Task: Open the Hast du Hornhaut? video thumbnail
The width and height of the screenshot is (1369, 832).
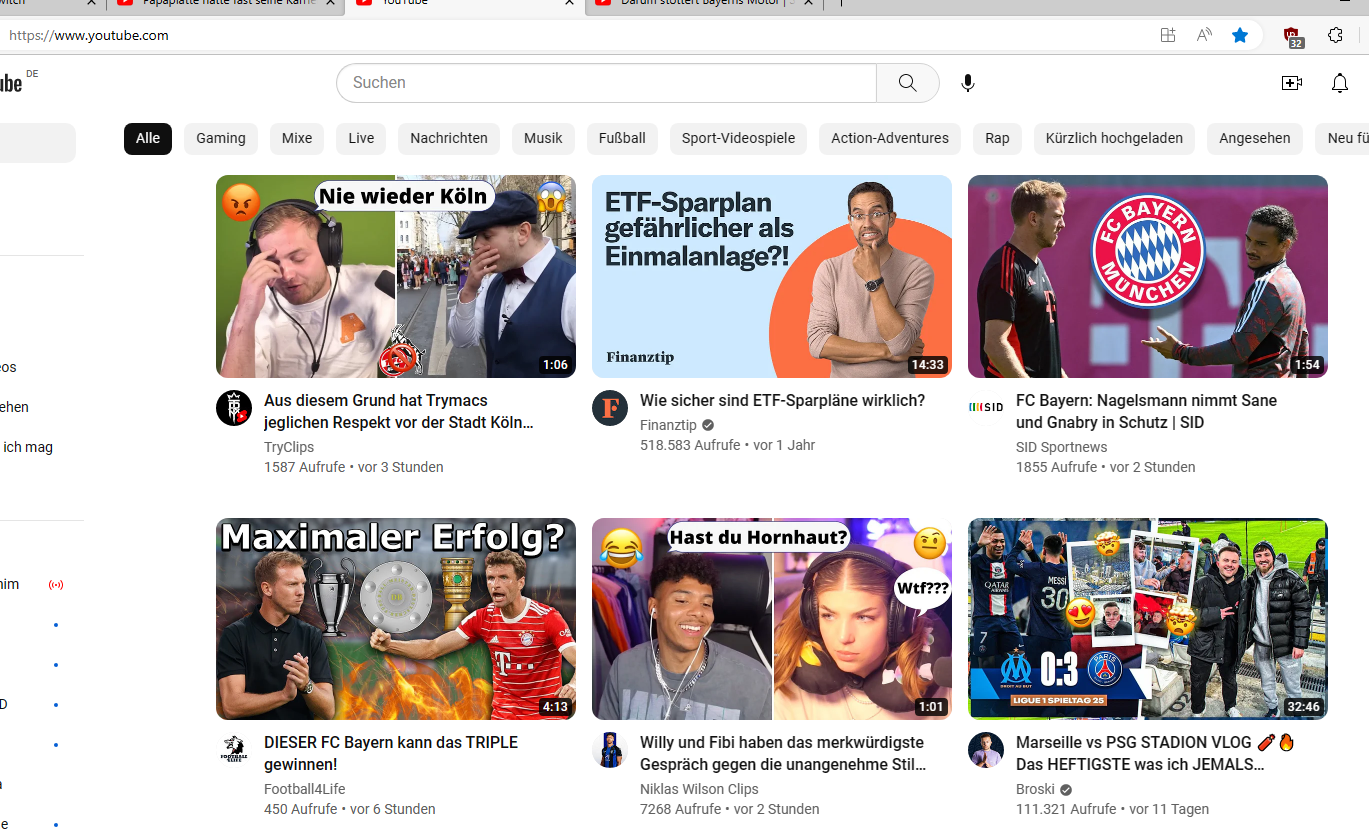Action: click(x=772, y=619)
